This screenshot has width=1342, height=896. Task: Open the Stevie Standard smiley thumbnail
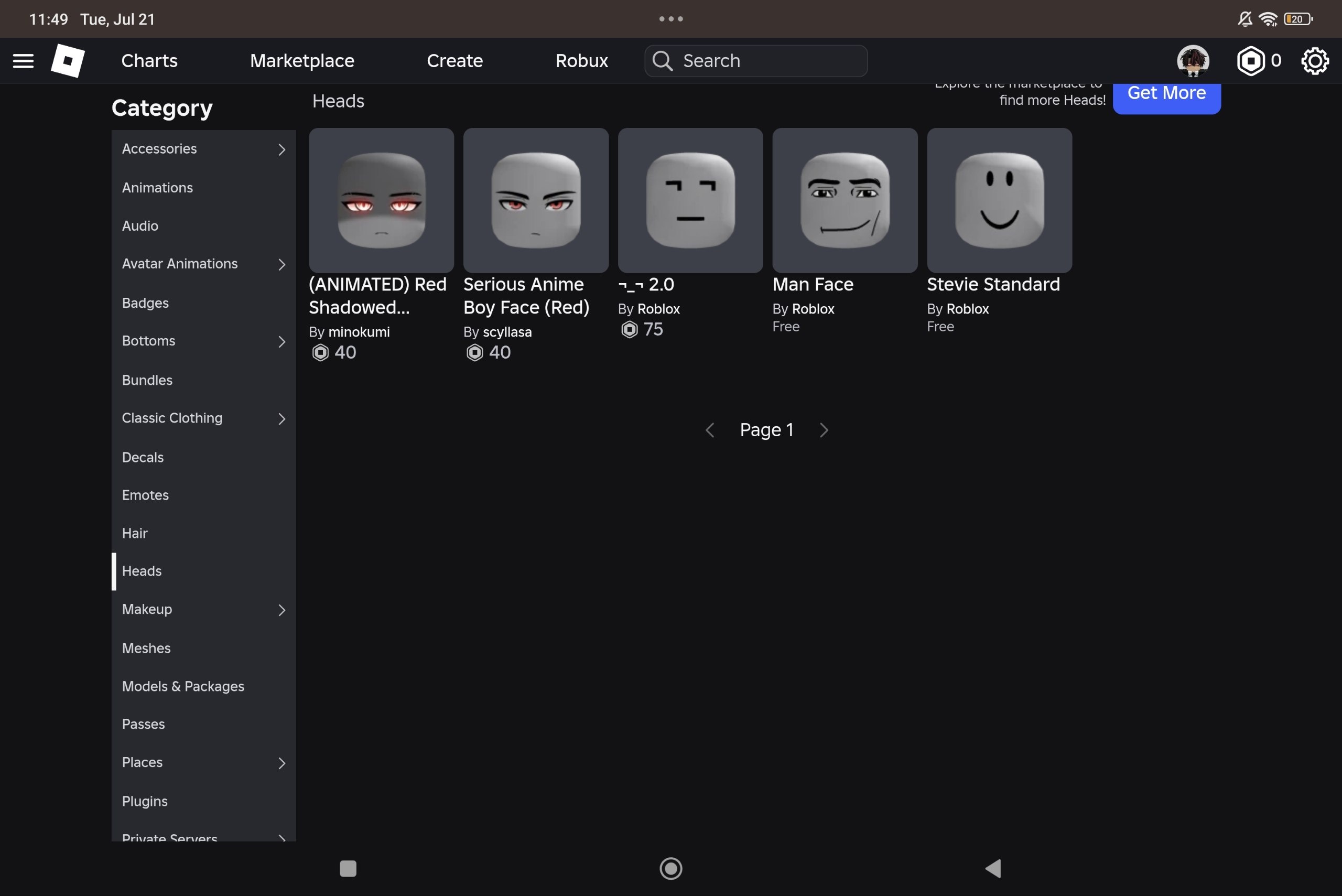tap(999, 201)
